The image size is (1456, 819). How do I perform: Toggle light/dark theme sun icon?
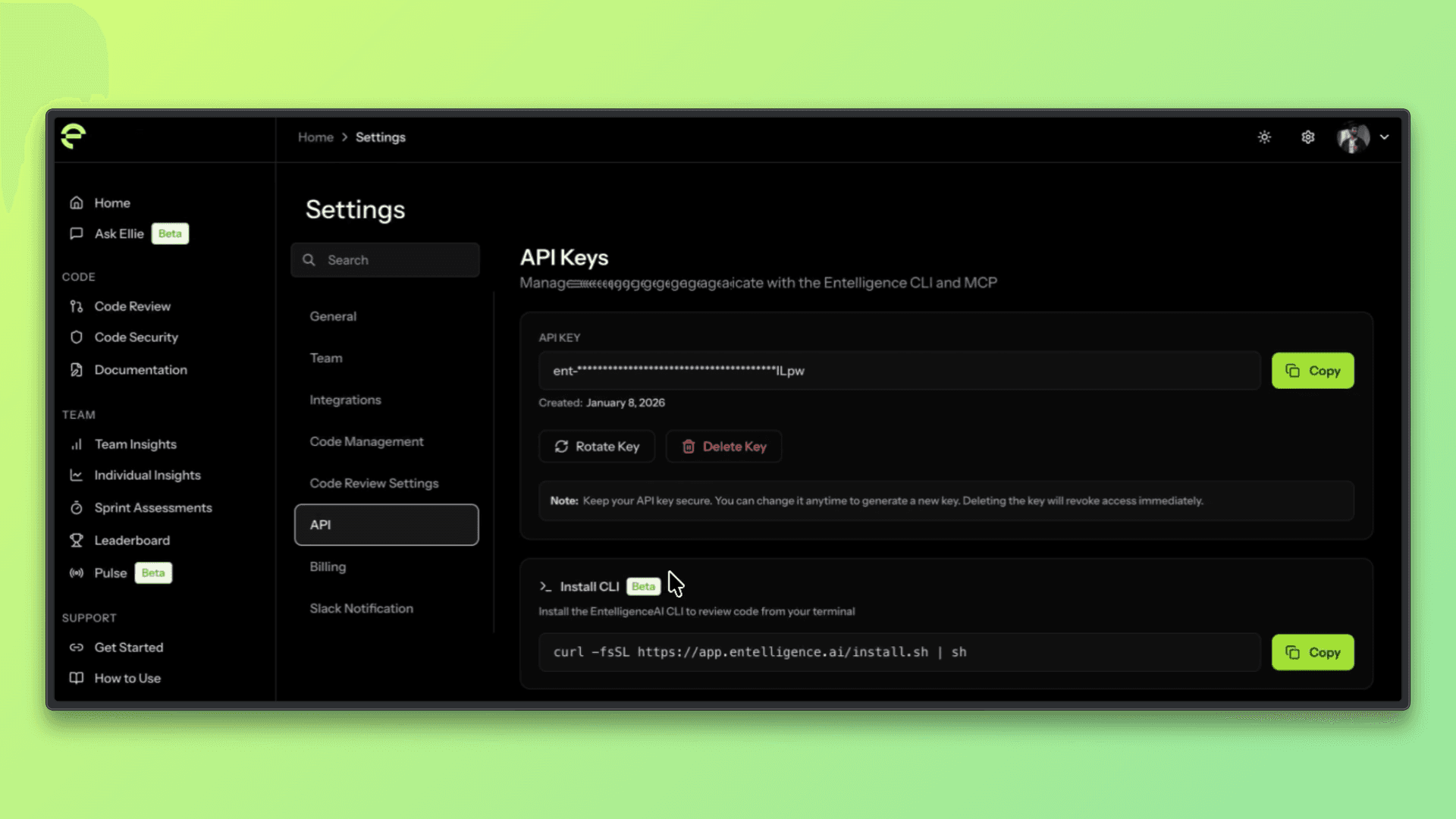point(1264,137)
